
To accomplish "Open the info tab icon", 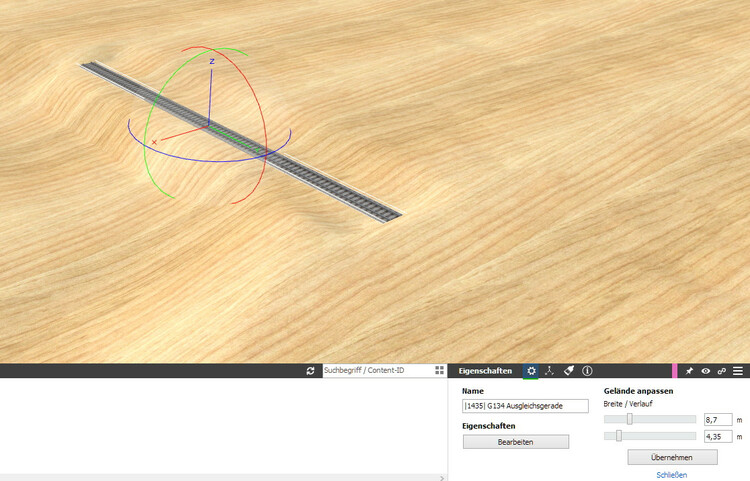I will click(587, 371).
